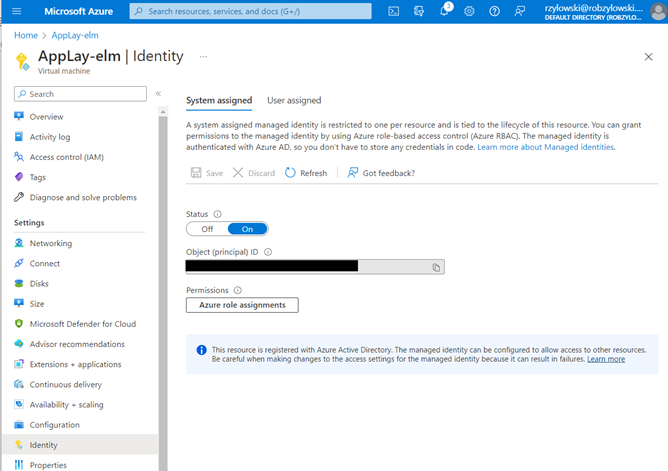668x471 pixels.
Task: Focus the top resource search box
Action: click(250, 11)
